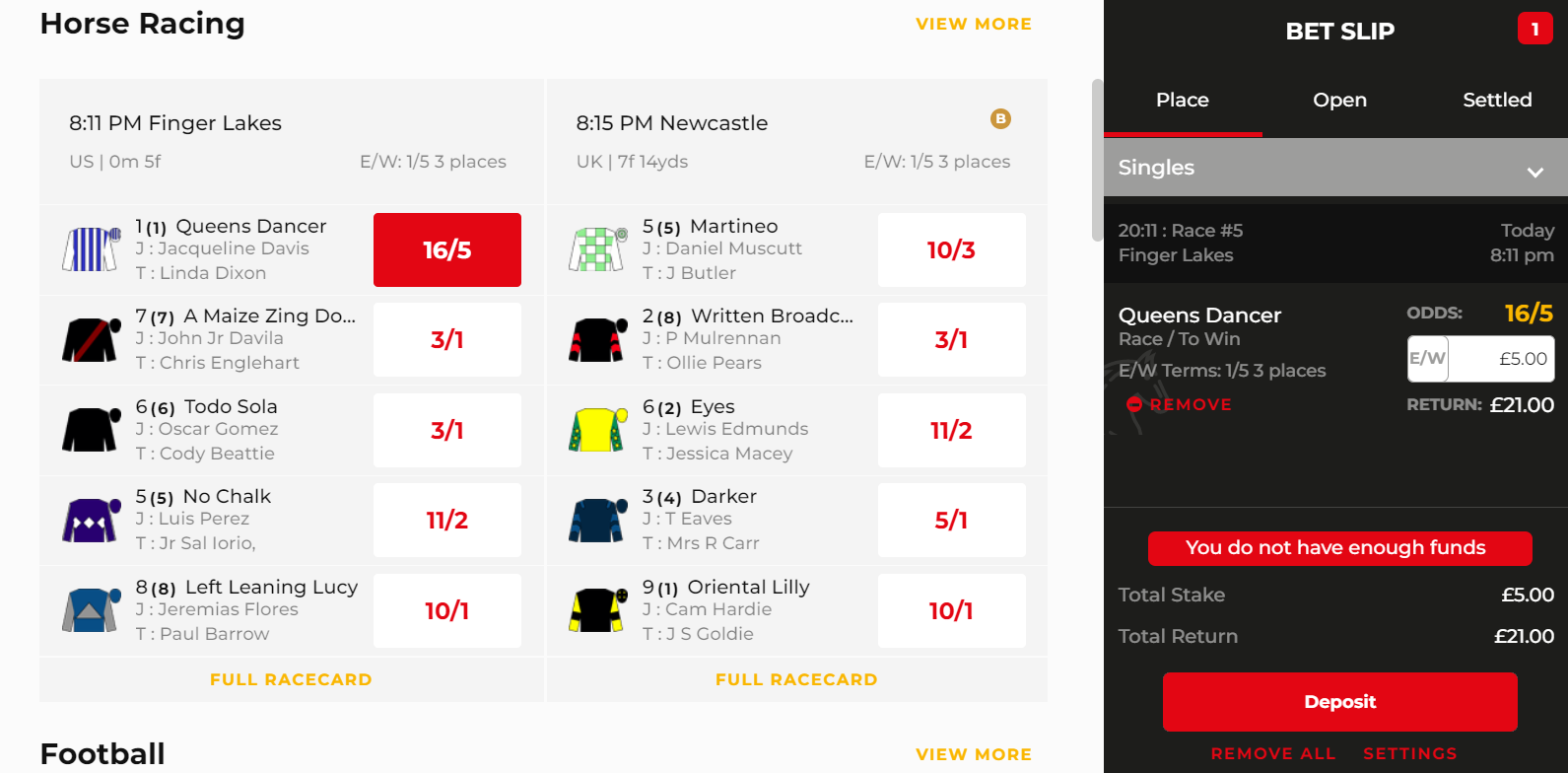Select Martineo 10/3 odds
Screen dimensions: 1568x773
click(951, 250)
